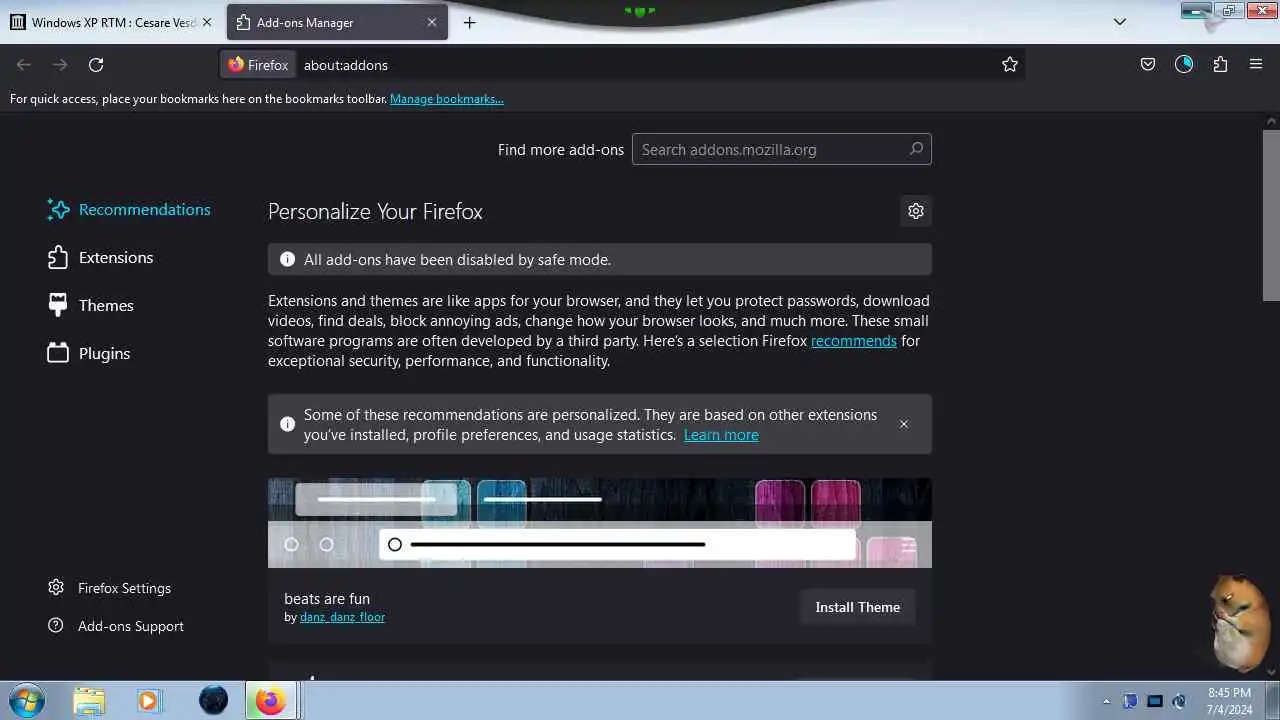Click the volume tray icon

1179,701
